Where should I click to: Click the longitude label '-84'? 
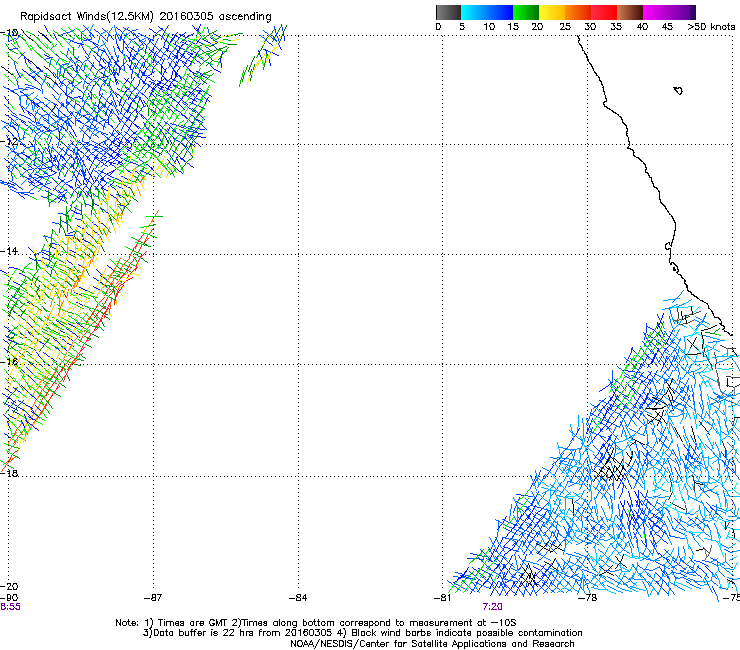[x=298, y=598]
